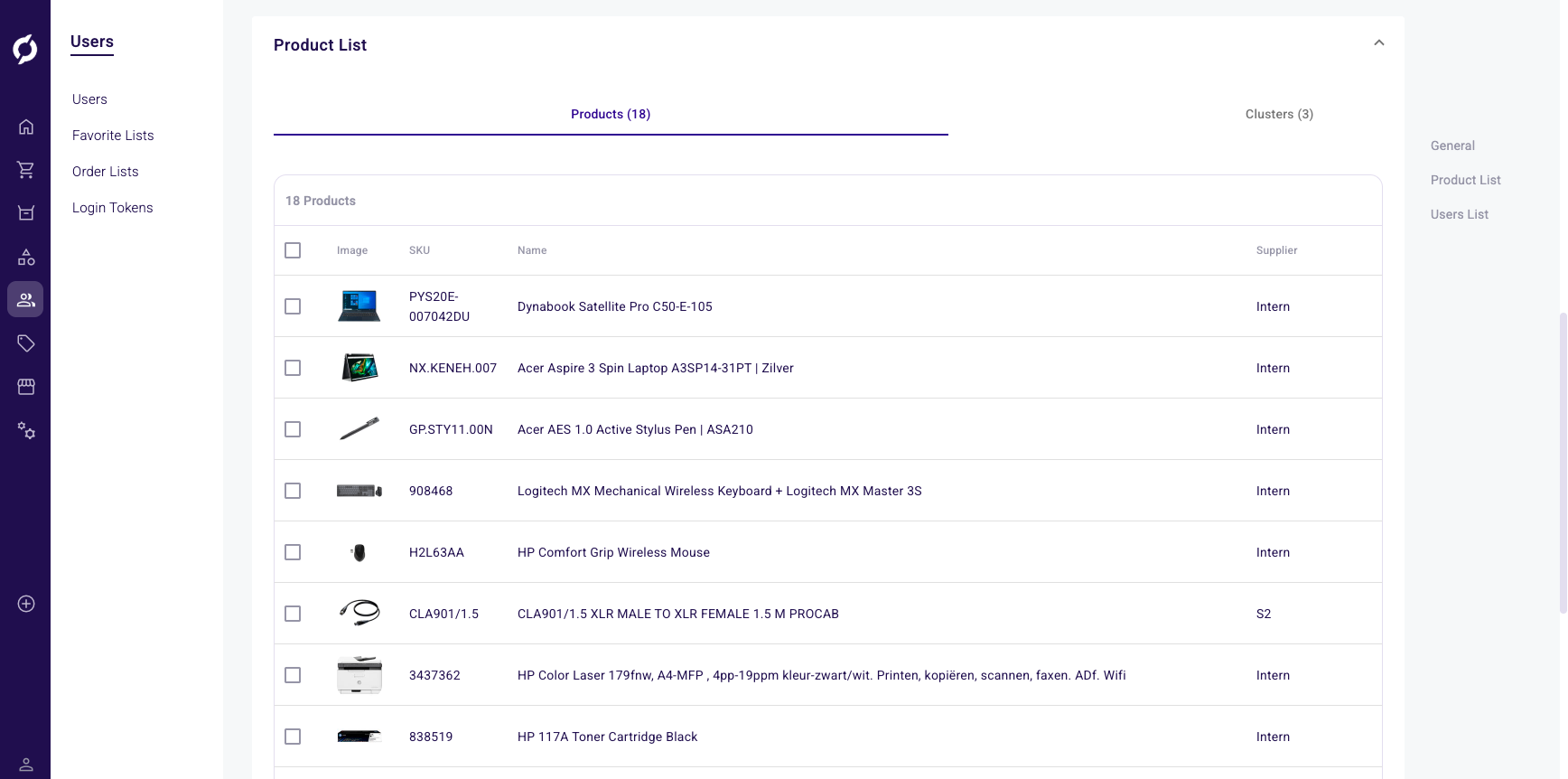Click Logitech MX Mechanical Wireless Keyboard product name
This screenshot has width=1568, height=779.
click(x=719, y=491)
